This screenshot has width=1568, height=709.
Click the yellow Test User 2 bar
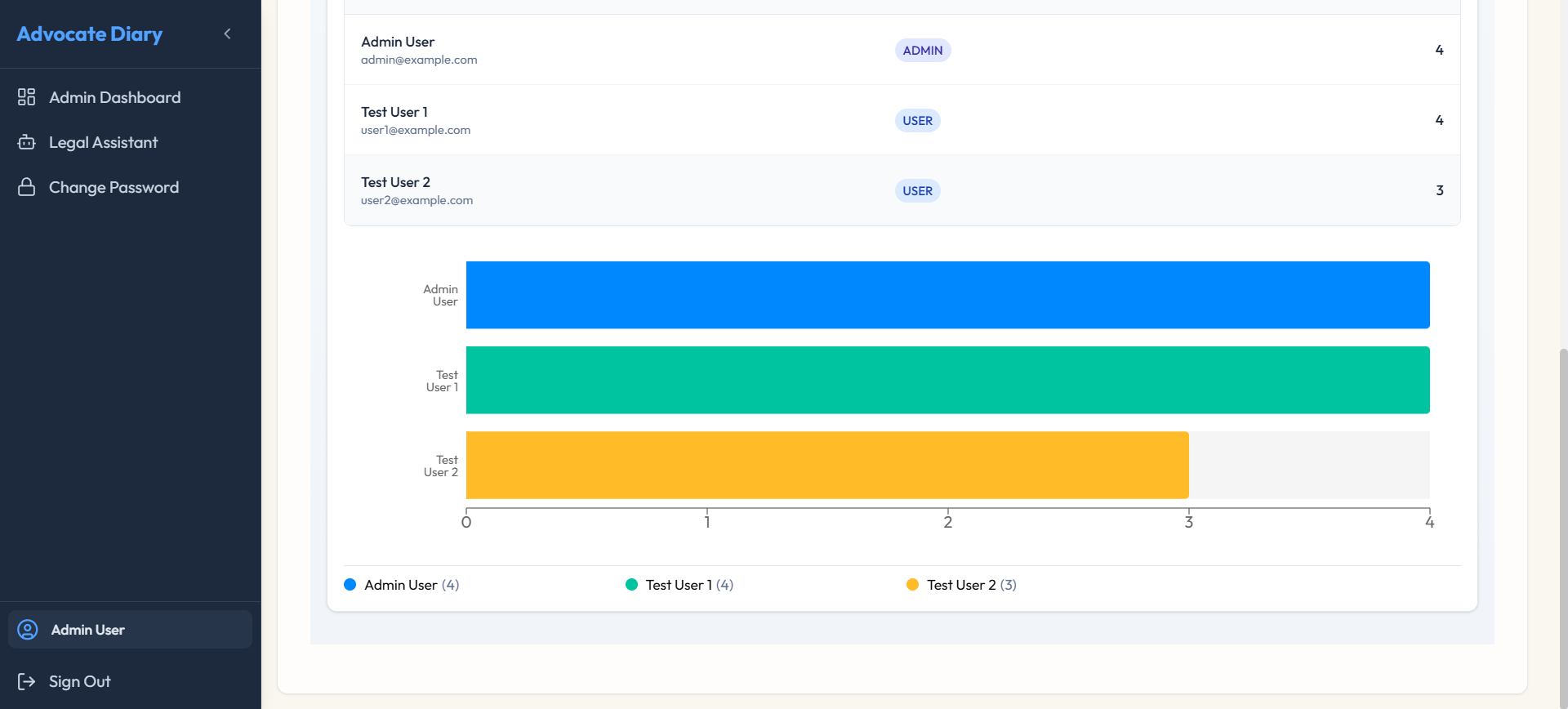826,465
